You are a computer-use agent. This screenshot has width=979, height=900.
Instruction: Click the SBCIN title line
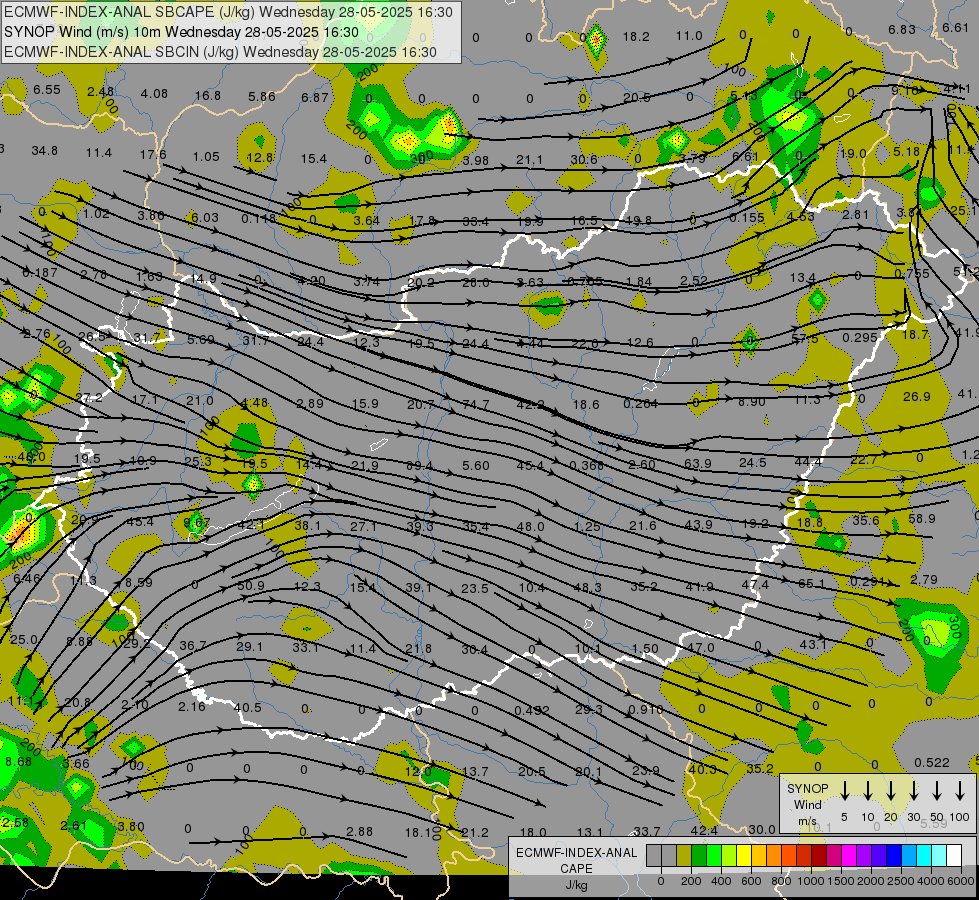220,52
